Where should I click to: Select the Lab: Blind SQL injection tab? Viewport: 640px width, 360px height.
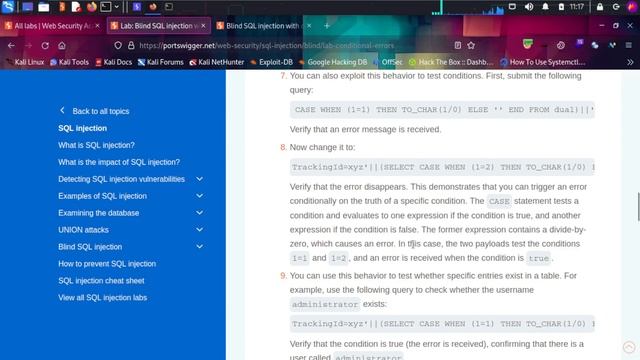point(159,26)
